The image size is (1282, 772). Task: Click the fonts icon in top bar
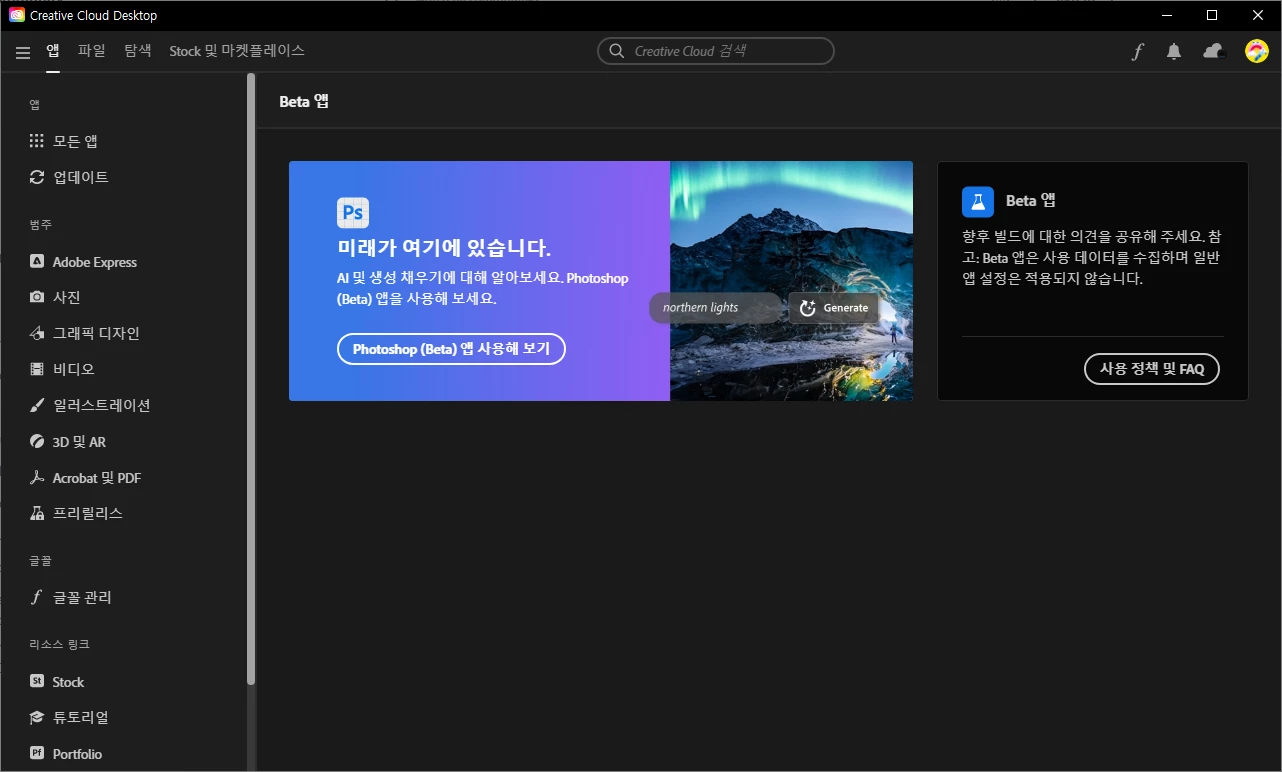1137,52
